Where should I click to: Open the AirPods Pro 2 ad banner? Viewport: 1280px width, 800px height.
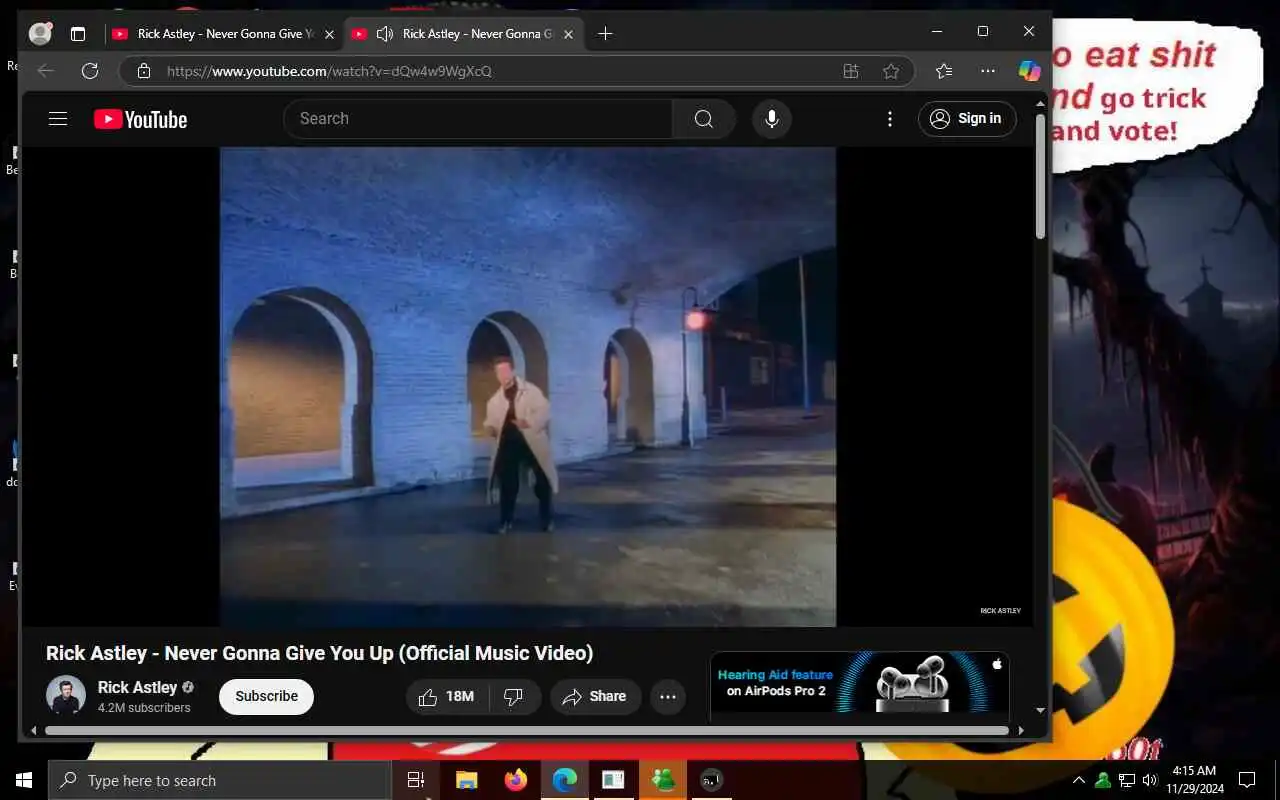tap(860, 684)
